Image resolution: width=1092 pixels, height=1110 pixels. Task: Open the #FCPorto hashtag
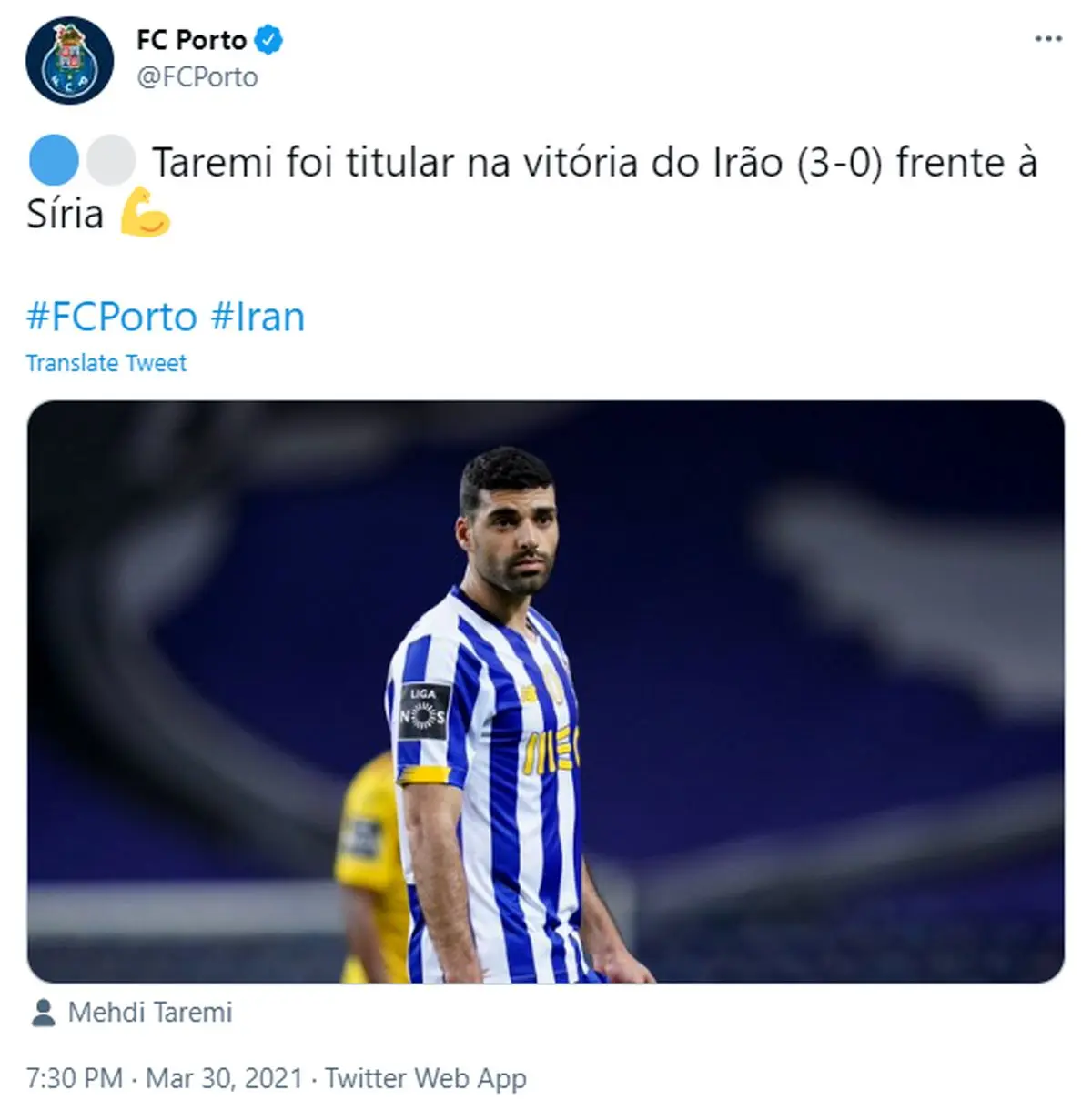pyautogui.click(x=112, y=317)
